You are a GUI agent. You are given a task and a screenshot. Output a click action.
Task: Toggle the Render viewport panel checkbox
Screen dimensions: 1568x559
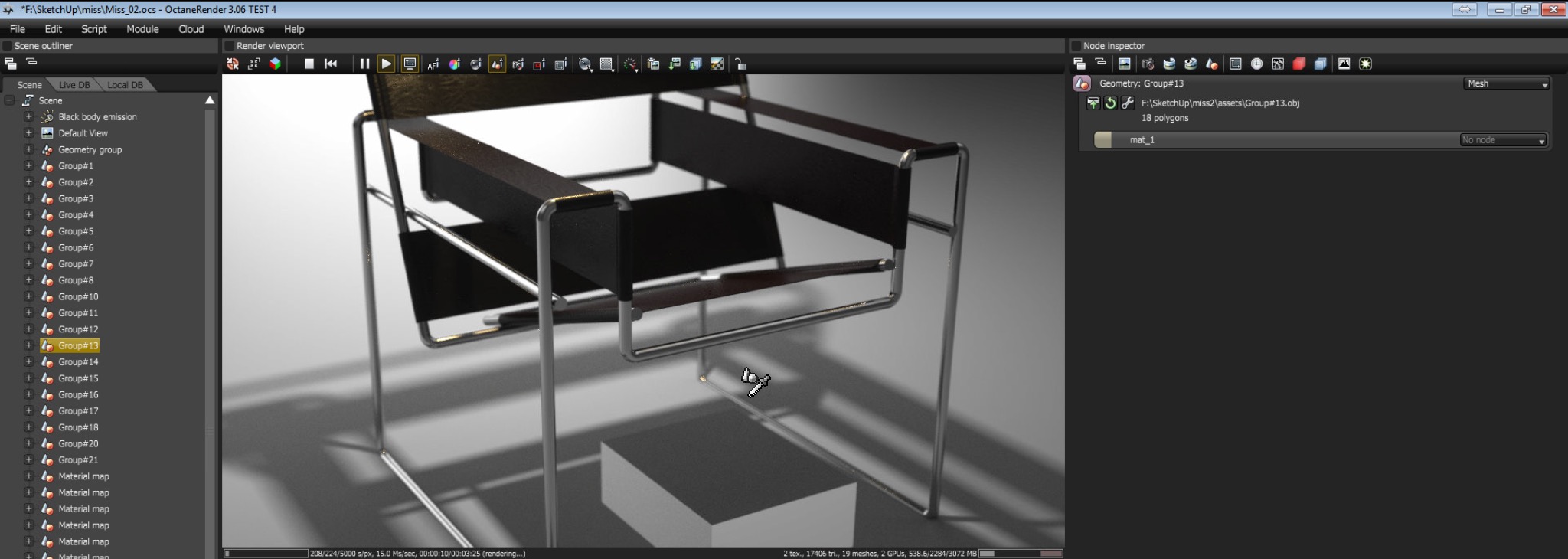[x=228, y=46]
